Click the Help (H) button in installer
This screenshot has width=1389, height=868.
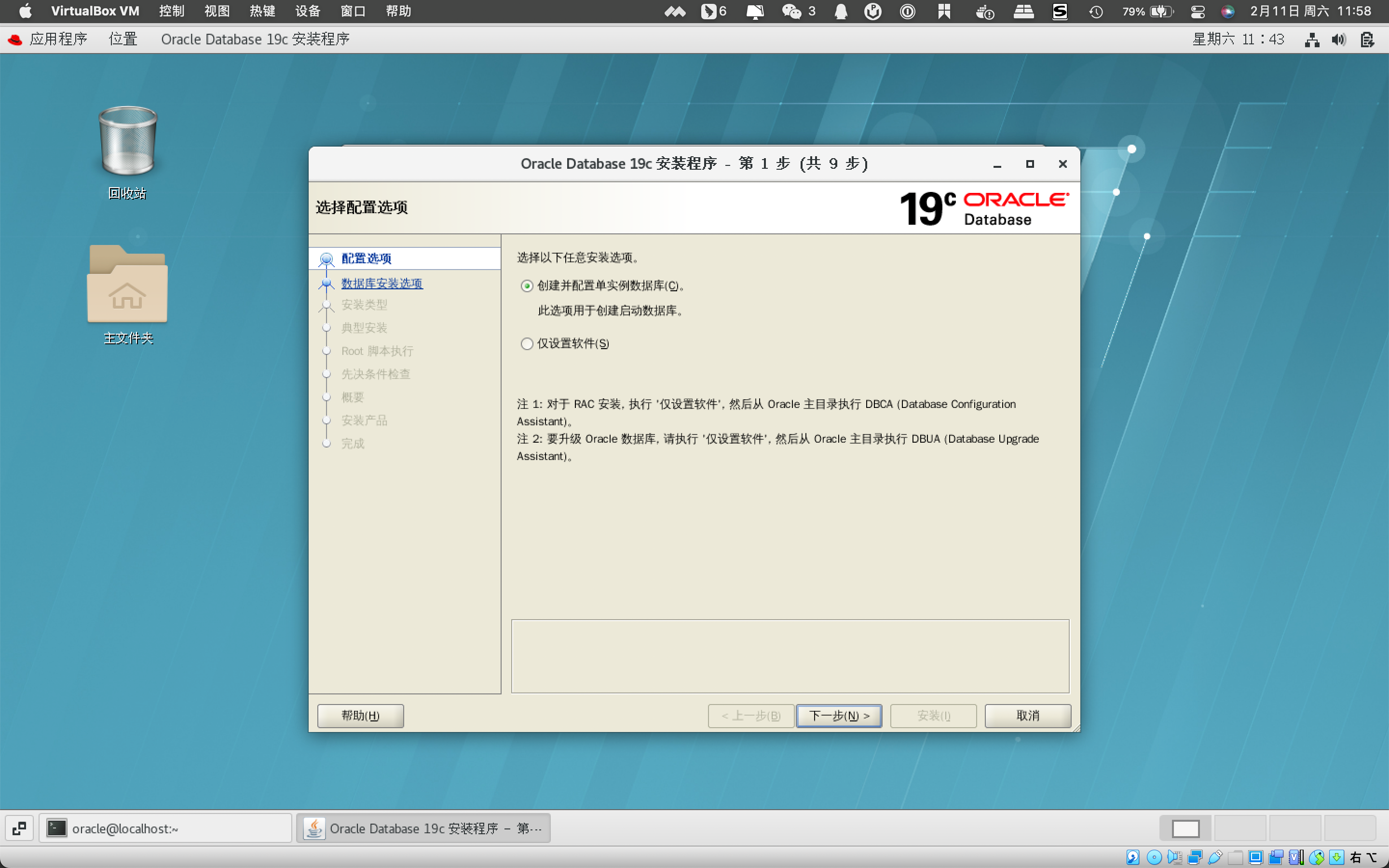pos(360,715)
